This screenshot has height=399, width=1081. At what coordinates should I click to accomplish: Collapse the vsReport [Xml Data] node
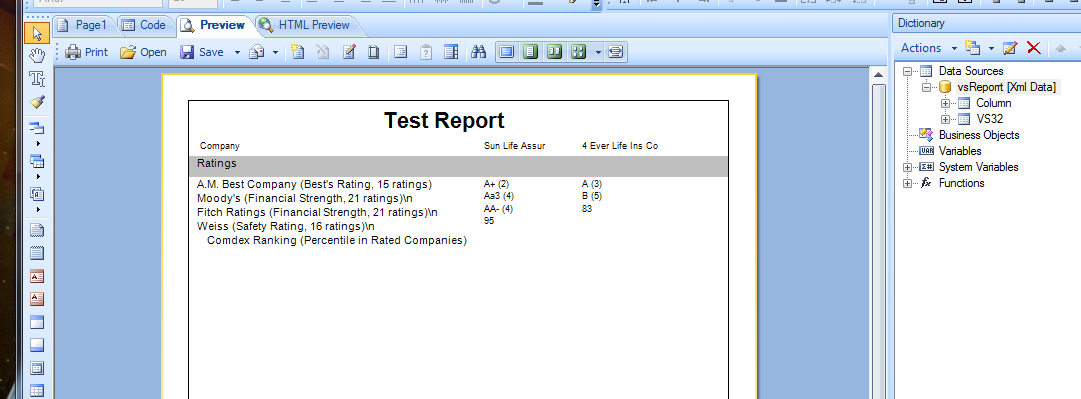point(927,88)
